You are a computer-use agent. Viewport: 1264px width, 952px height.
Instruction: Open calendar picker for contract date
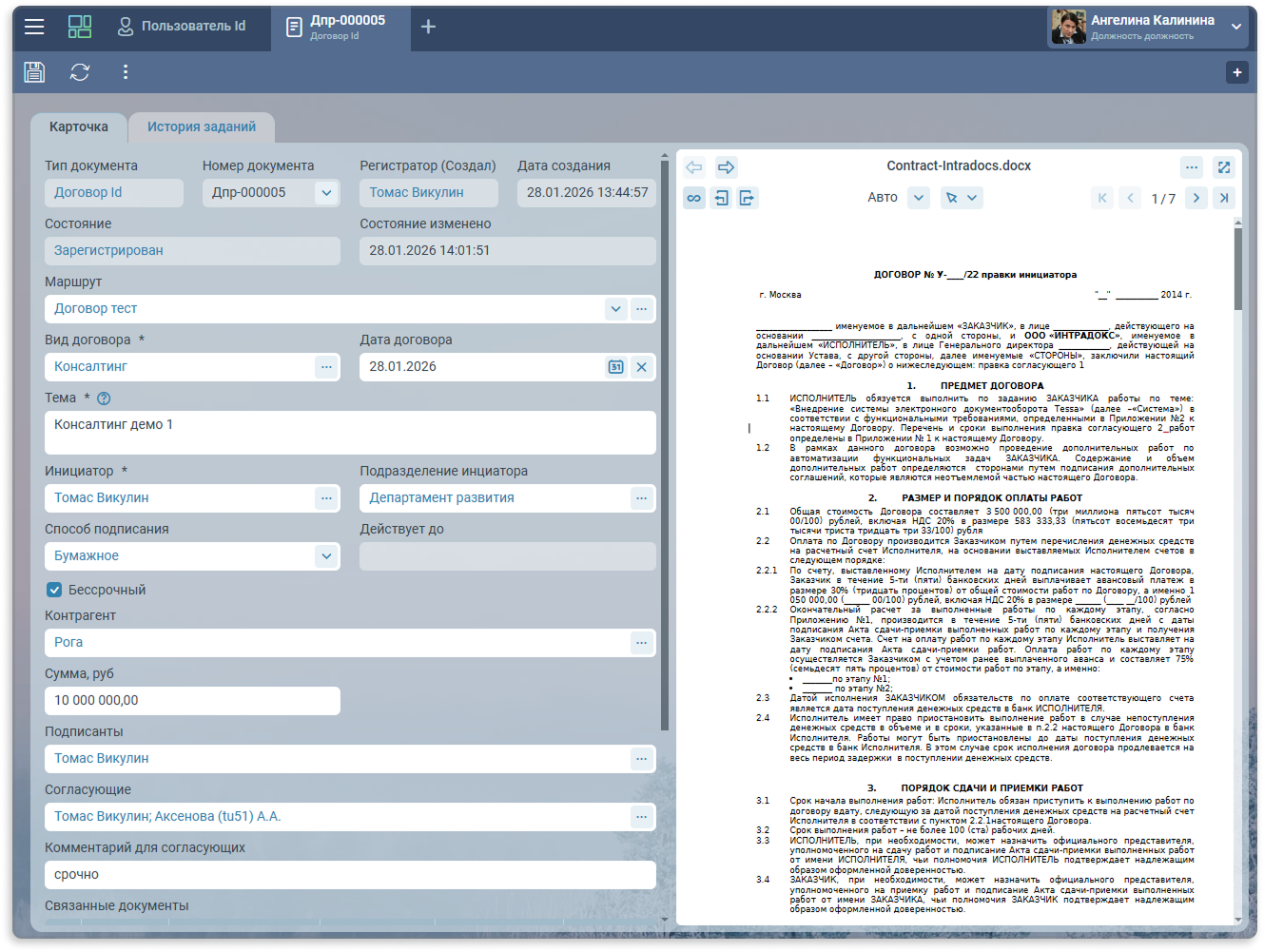tap(615, 367)
